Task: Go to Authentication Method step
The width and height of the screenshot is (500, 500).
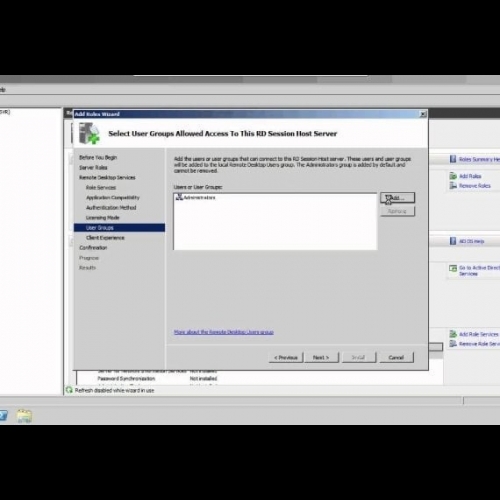Action: 111,207
